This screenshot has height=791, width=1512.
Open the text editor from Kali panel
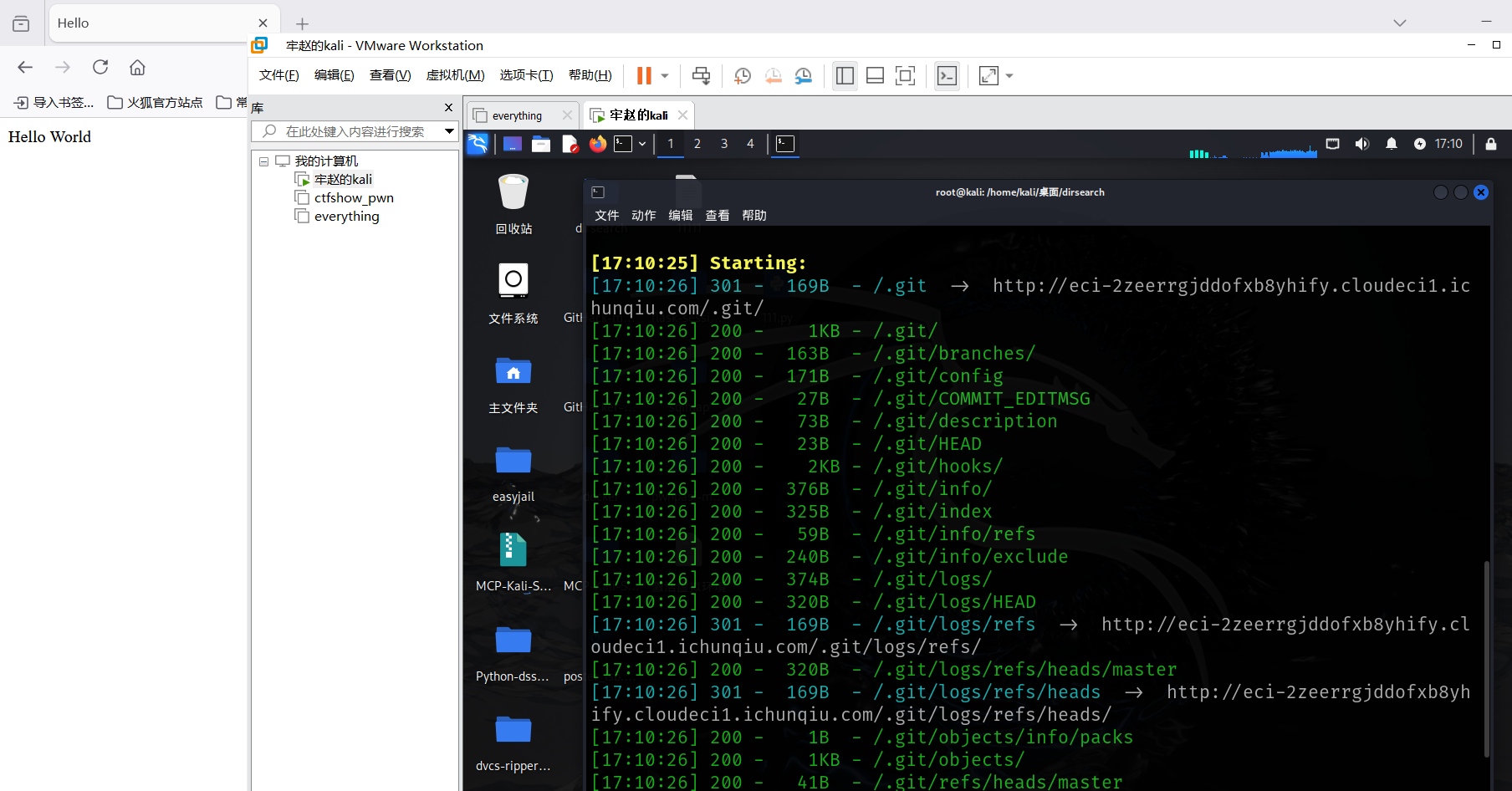pyautogui.click(x=570, y=144)
